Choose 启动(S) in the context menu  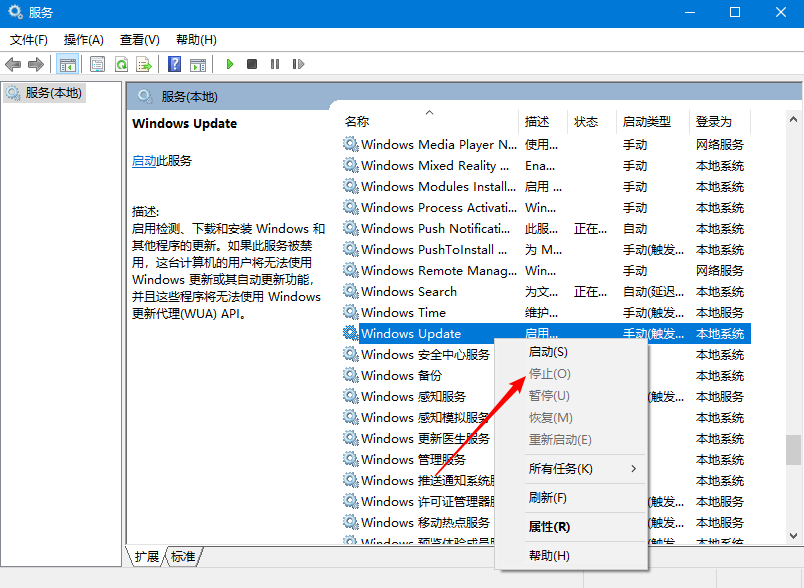coord(571,352)
